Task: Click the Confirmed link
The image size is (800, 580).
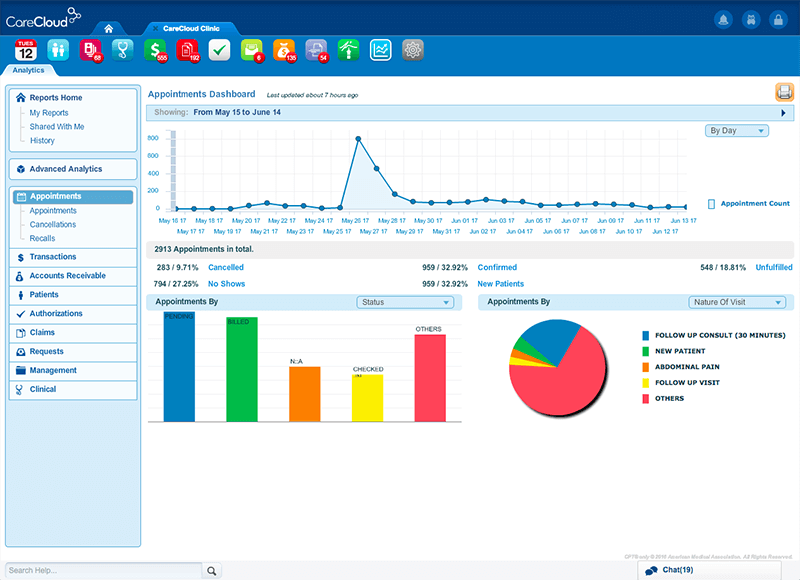Action: (x=497, y=267)
